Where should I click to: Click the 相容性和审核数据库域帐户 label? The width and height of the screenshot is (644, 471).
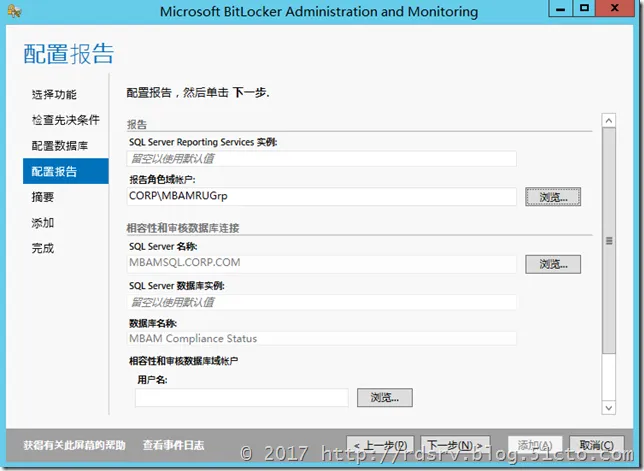click(183, 361)
